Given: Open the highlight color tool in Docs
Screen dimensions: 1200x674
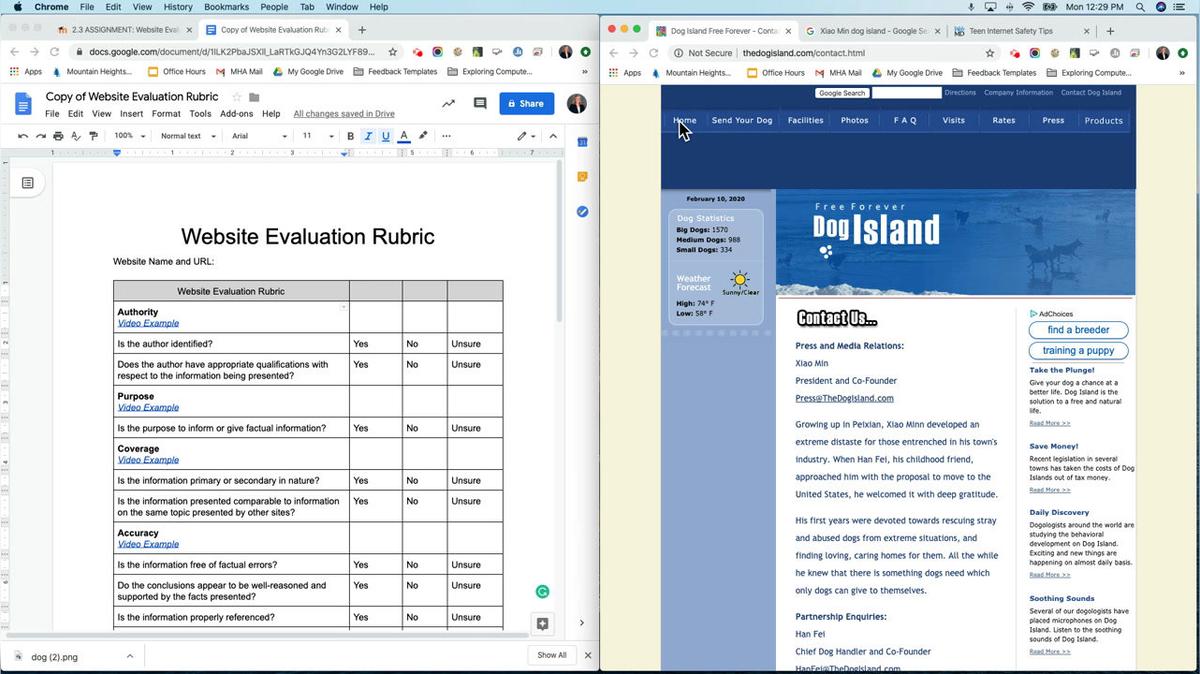Looking at the screenshot, I should (423, 136).
